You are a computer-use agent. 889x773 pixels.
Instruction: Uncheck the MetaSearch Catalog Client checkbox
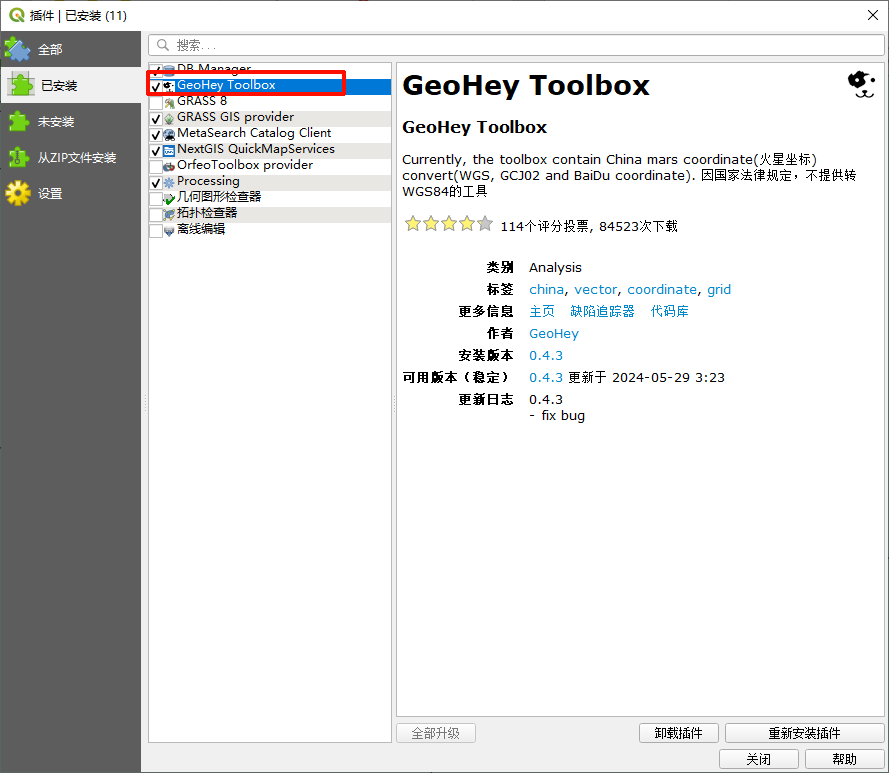(156, 135)
